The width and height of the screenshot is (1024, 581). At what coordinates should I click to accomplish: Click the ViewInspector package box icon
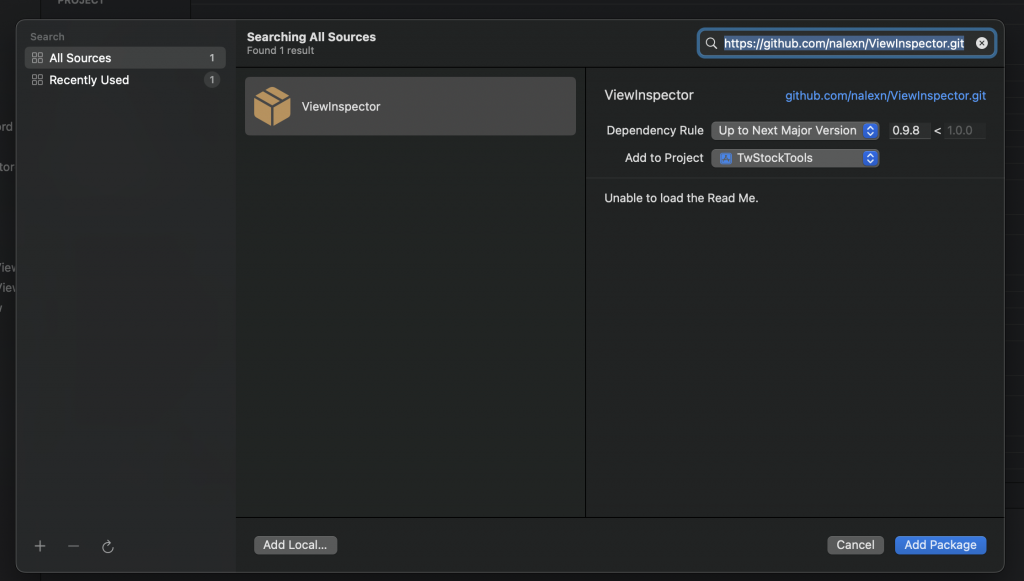coord(272,106)
